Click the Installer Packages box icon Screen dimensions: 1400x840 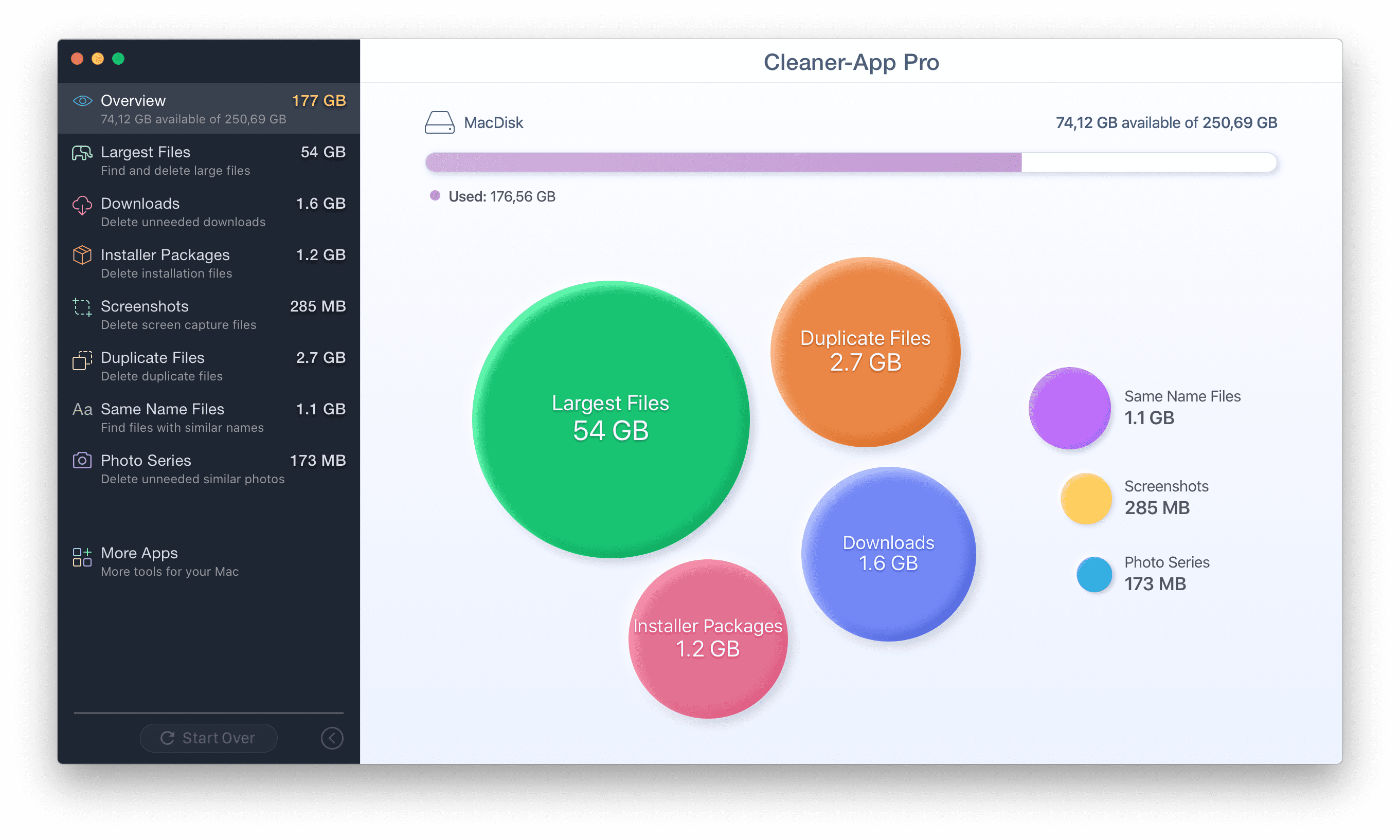tap(82, 255)
